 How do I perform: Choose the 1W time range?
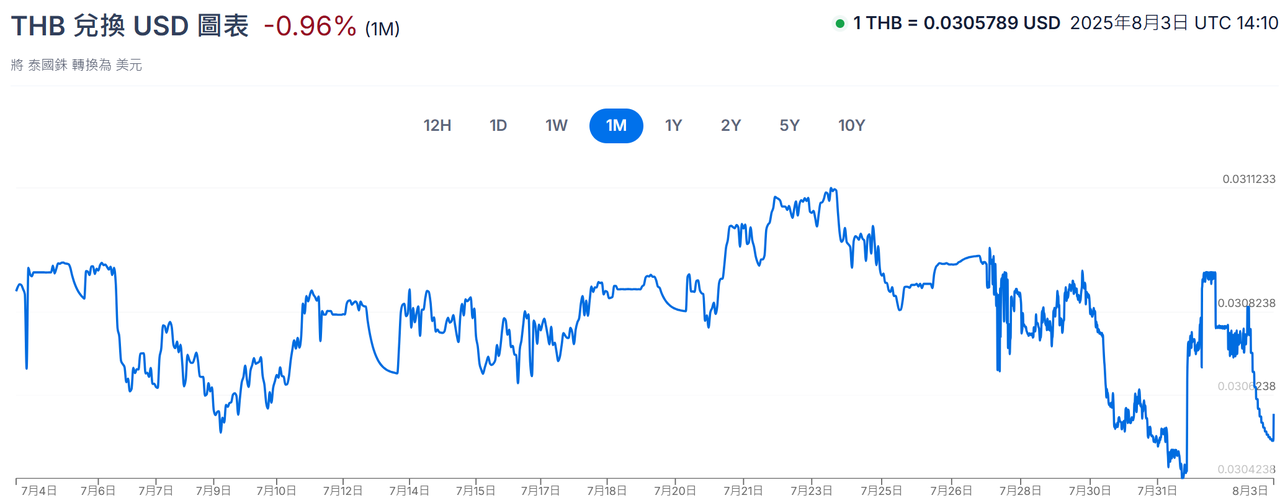click(556, 126)
